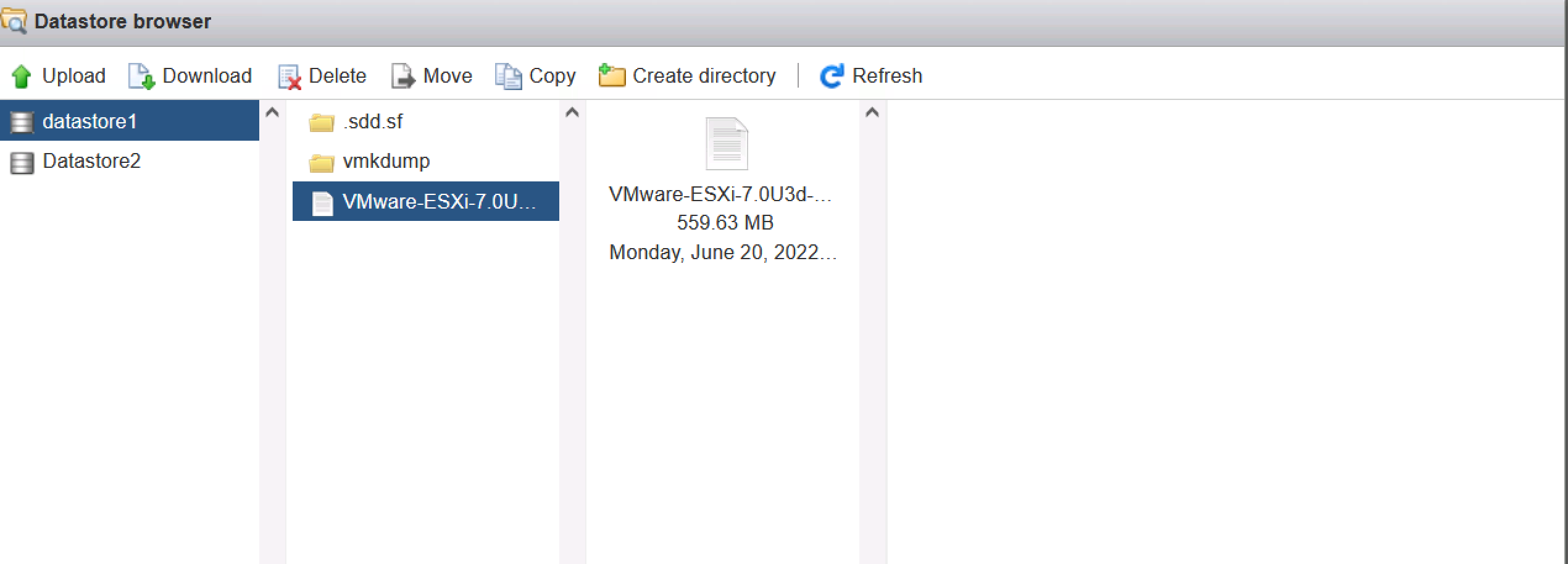
Task: Click the Delete icon with red X
Action: coord(289,77)
